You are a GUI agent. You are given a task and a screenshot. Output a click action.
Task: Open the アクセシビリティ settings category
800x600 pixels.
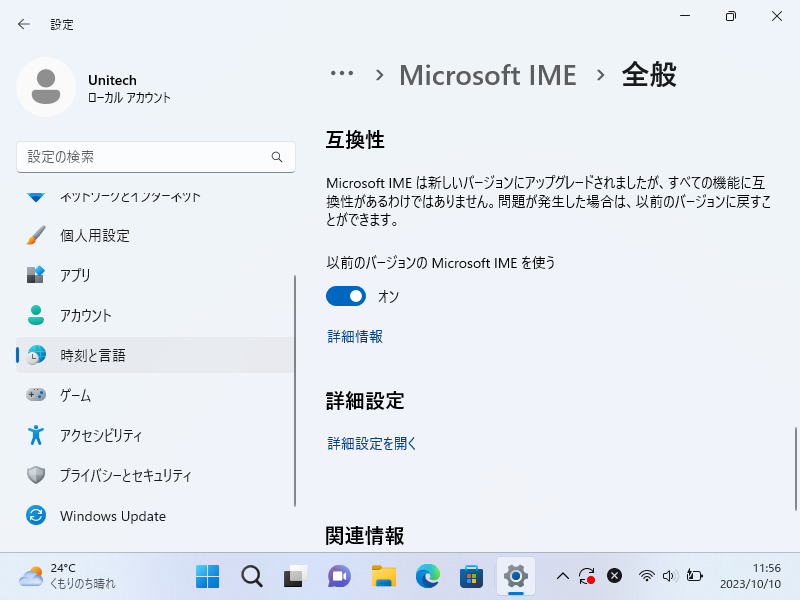point(155,435)
